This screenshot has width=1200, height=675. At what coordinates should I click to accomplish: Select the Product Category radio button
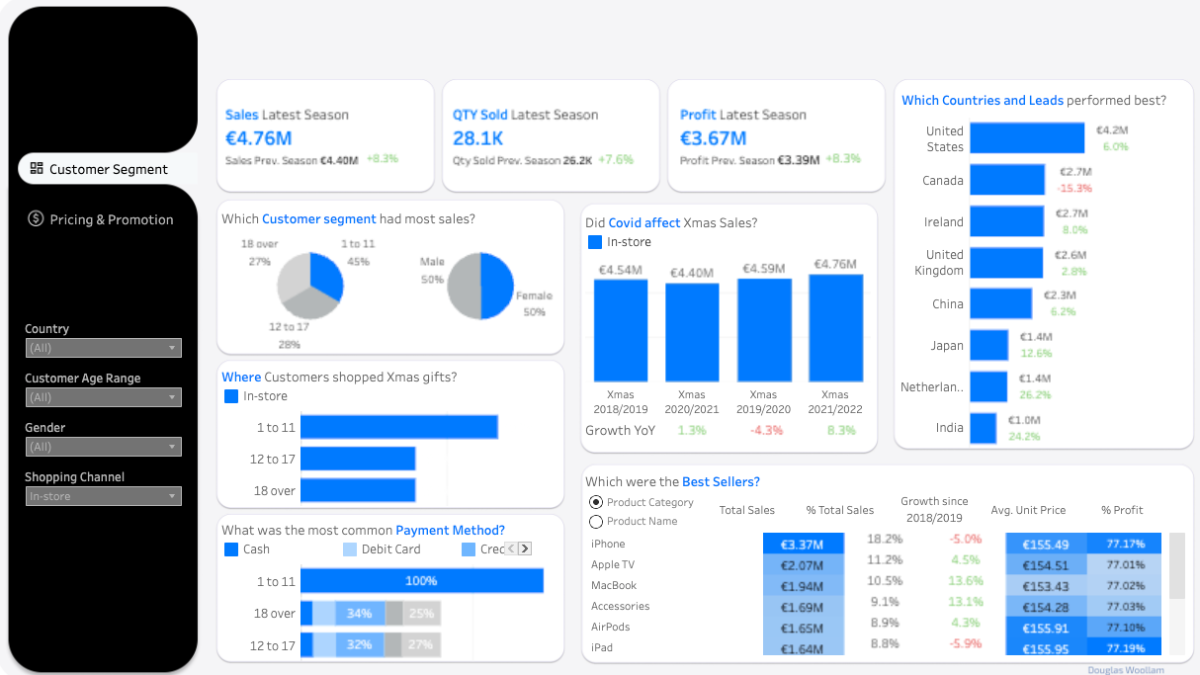tap(596, 502)
